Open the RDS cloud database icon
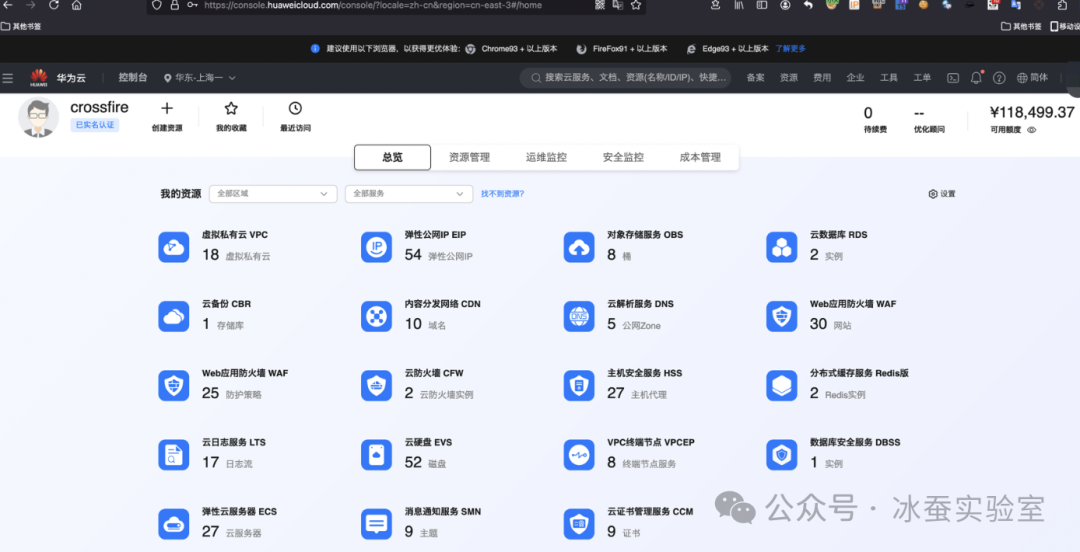This screenshot has width=1080, height=552. click(x=781, y=247)
